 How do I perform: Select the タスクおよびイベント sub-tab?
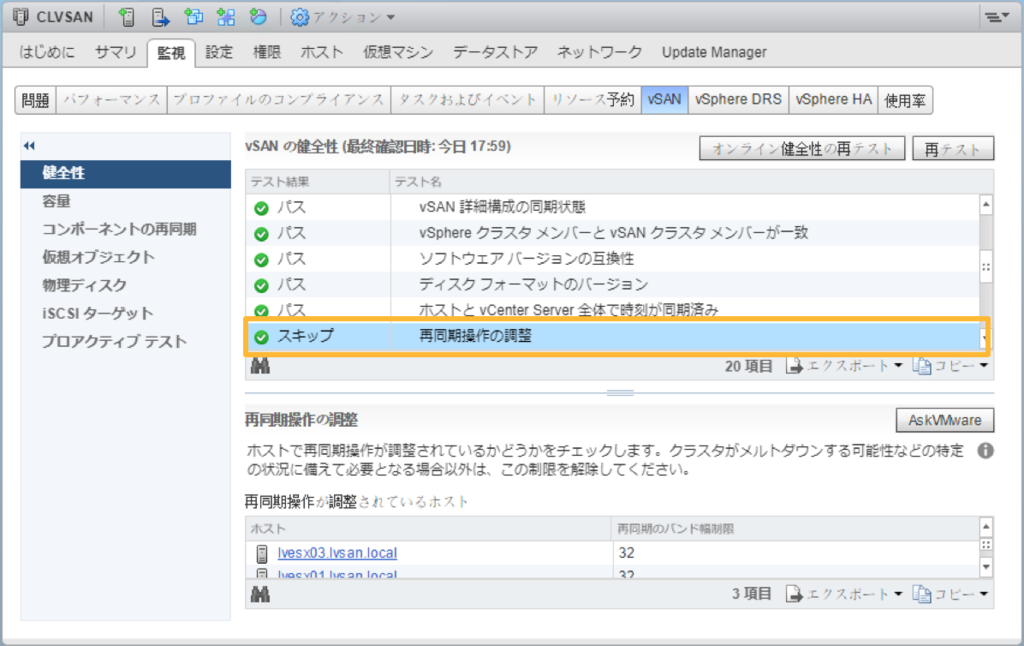pyautogui.click(x=468, y=100)
